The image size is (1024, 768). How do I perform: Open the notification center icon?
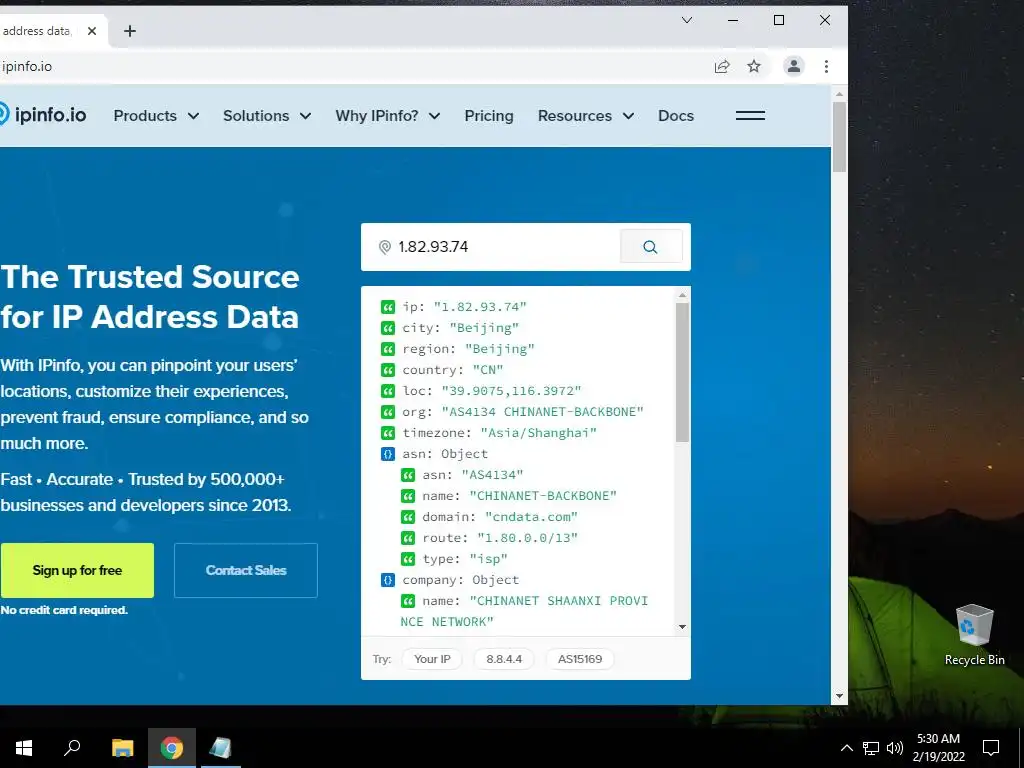click(991, 748)
